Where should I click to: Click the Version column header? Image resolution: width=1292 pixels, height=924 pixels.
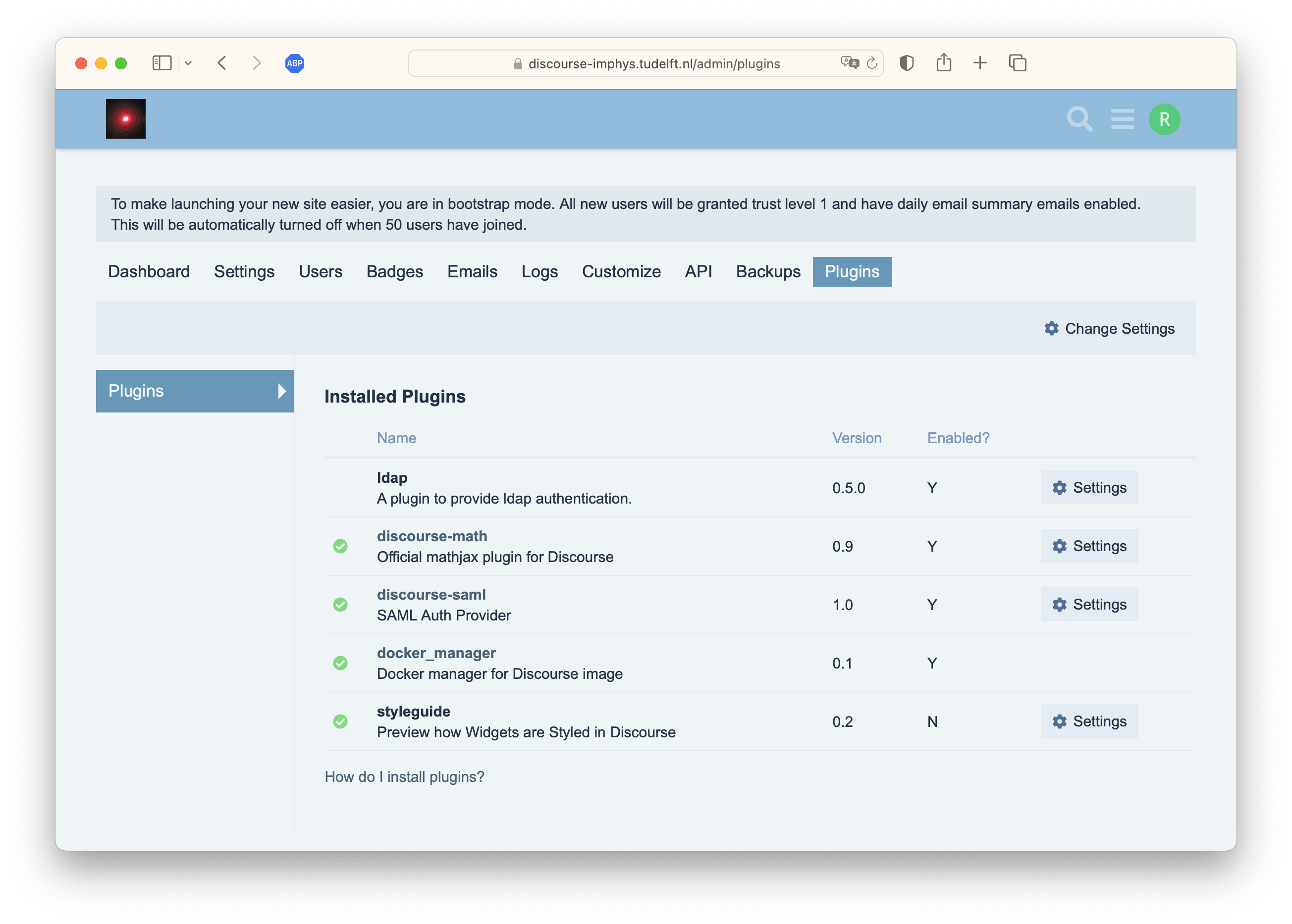[x=857, y=438]
